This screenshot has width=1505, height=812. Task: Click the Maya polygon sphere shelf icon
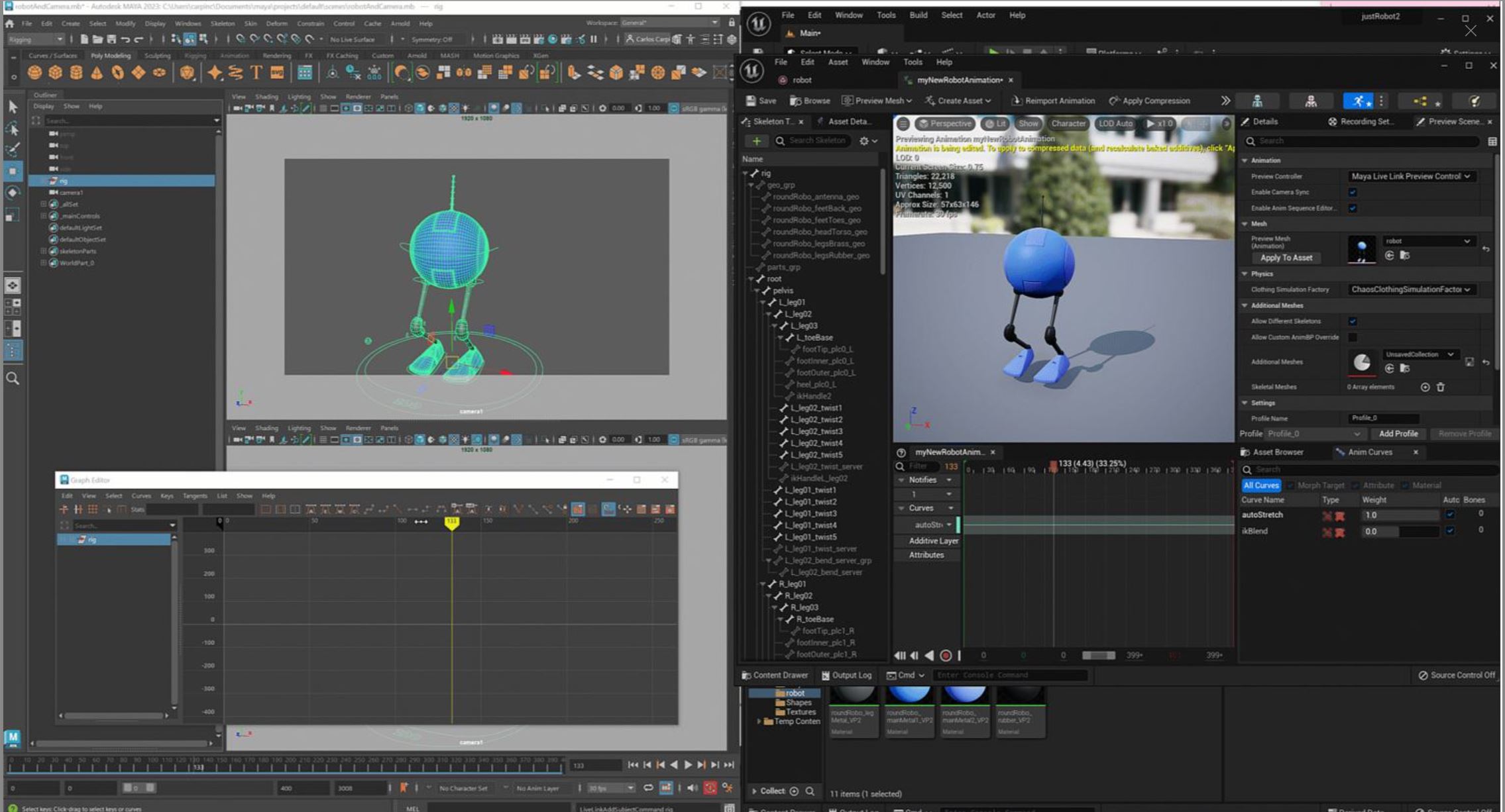pos(34,73)
